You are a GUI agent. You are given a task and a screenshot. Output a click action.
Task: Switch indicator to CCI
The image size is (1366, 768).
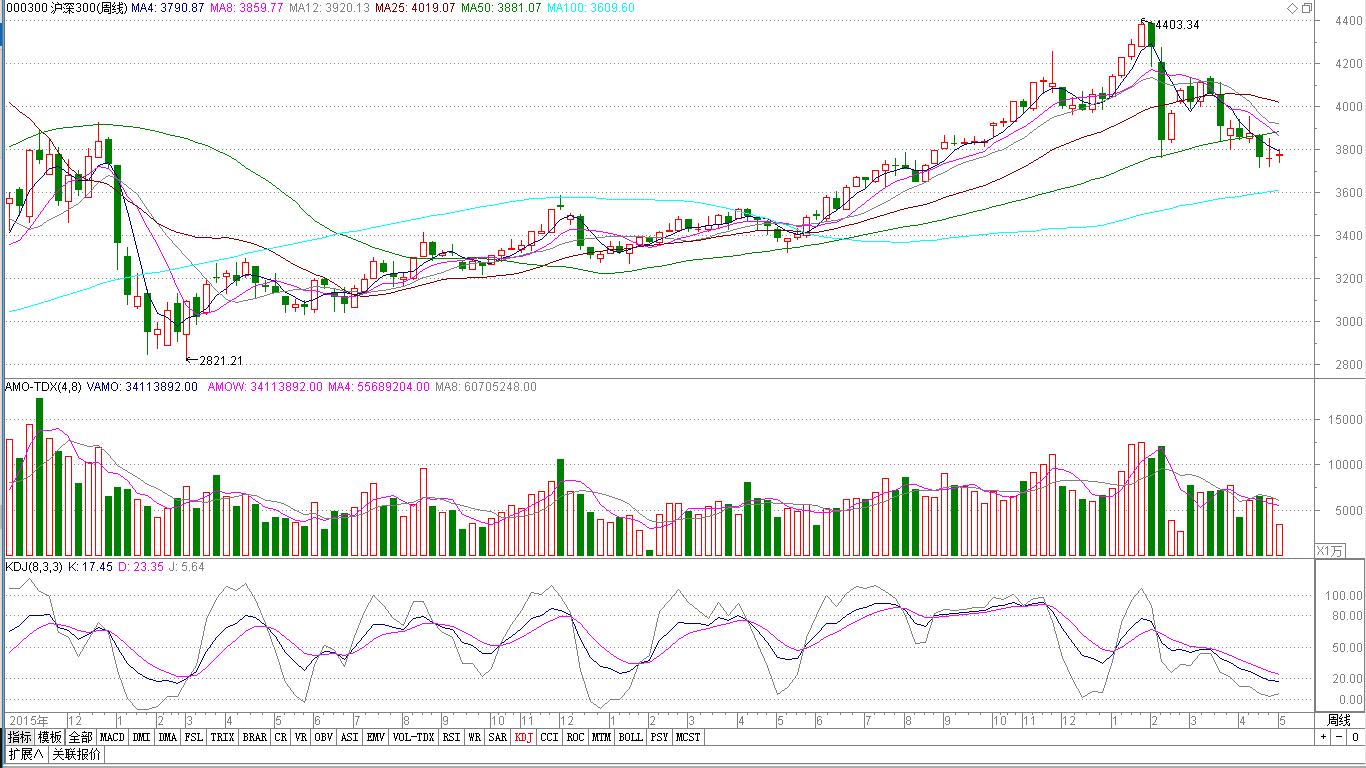pyautogui.click(x=549, y=737)
